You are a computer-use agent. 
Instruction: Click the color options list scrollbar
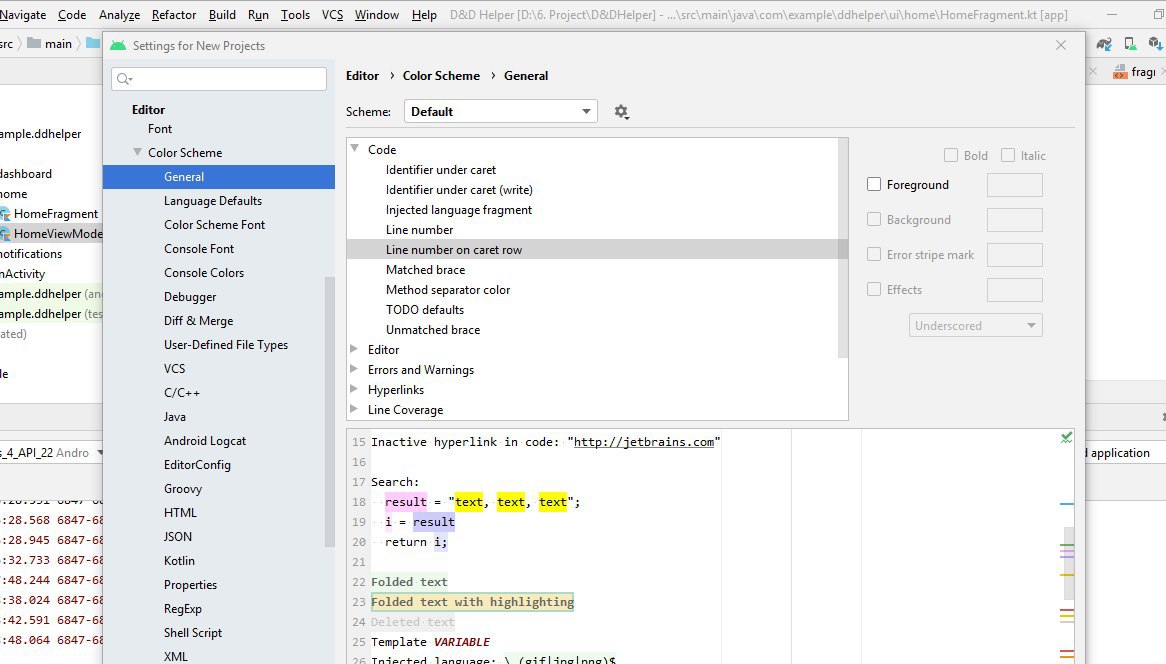click(843, 248)
